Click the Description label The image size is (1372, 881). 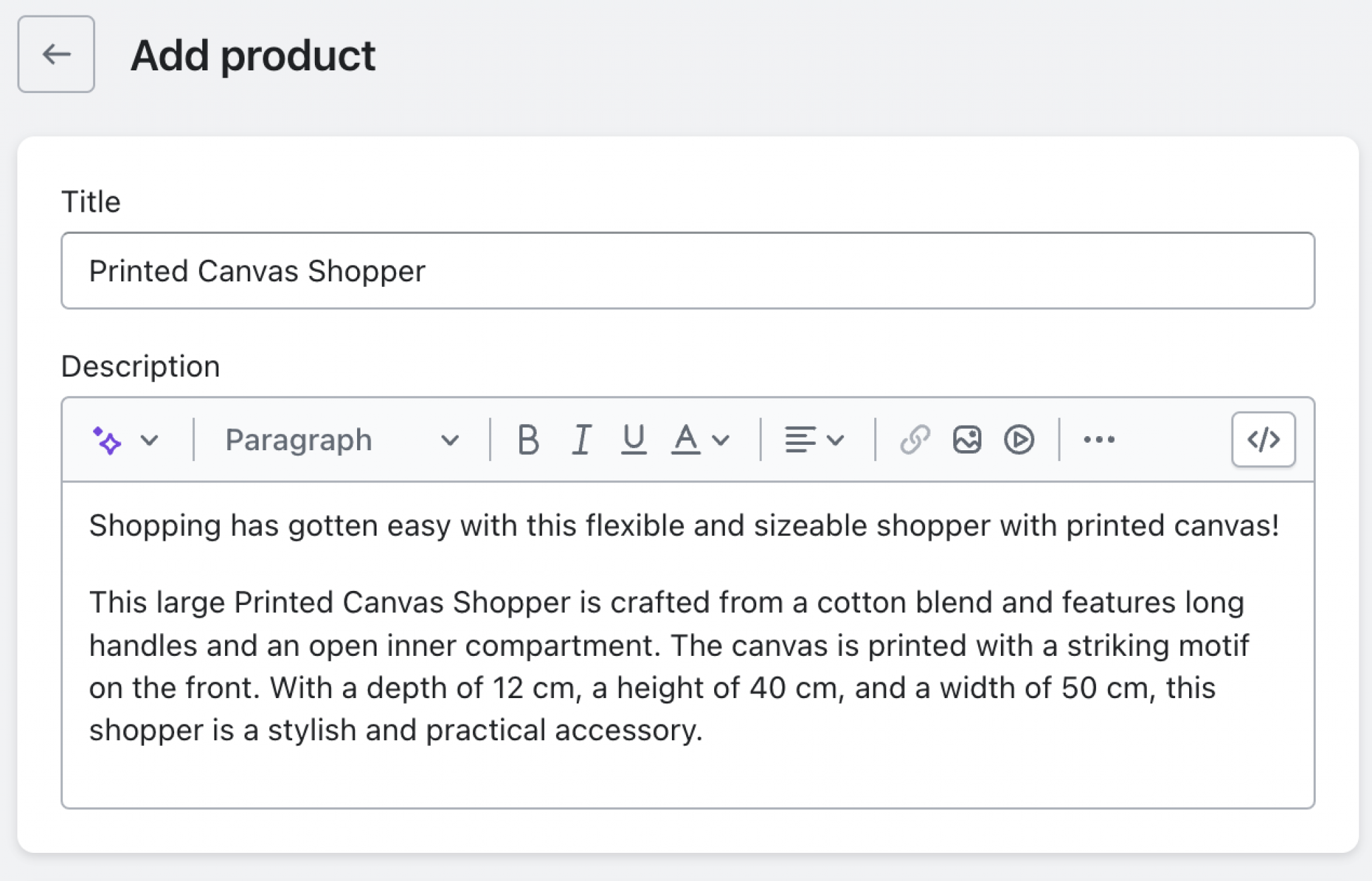point(141,366)
